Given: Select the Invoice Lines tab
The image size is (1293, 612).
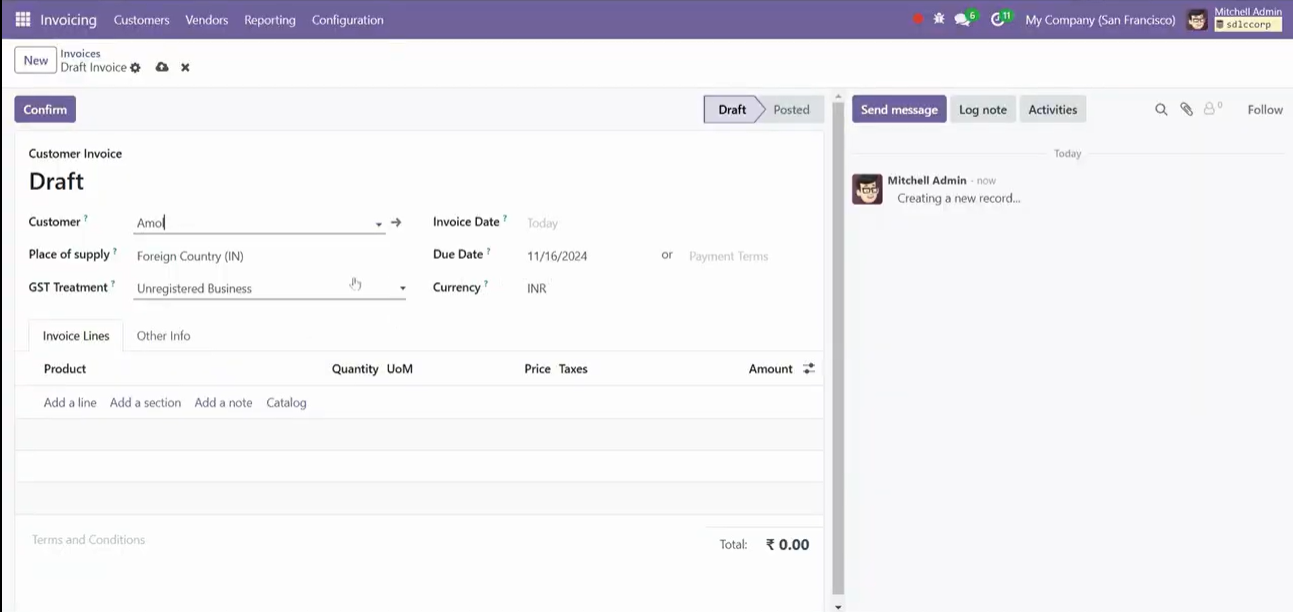Looking at the screenshot, I should pos(76,336).
